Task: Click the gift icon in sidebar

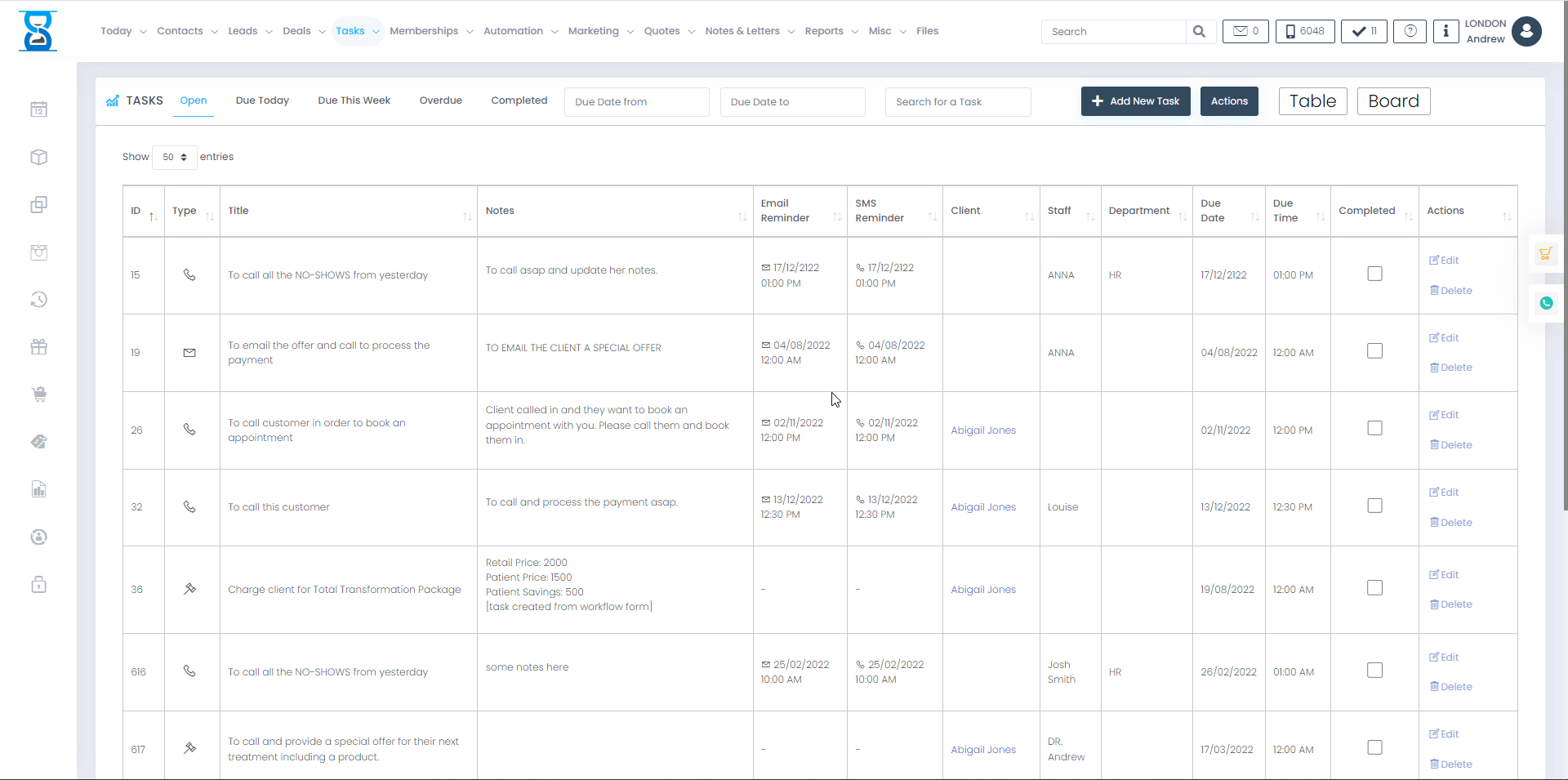Action: pos(38,347)
